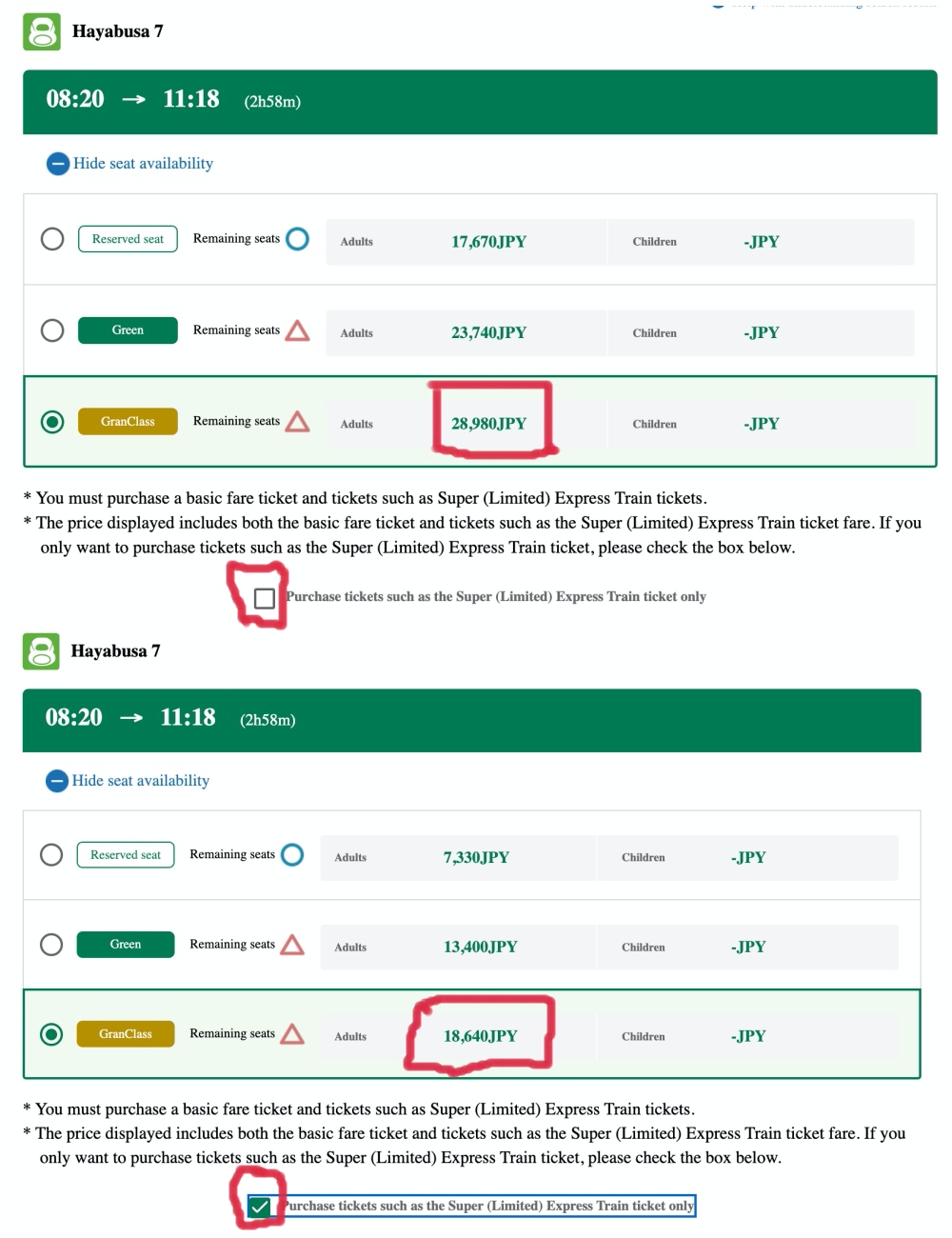Select the top Green seat radio button
The width and height of the screenshot is (952, 1238).
[52, 330]
